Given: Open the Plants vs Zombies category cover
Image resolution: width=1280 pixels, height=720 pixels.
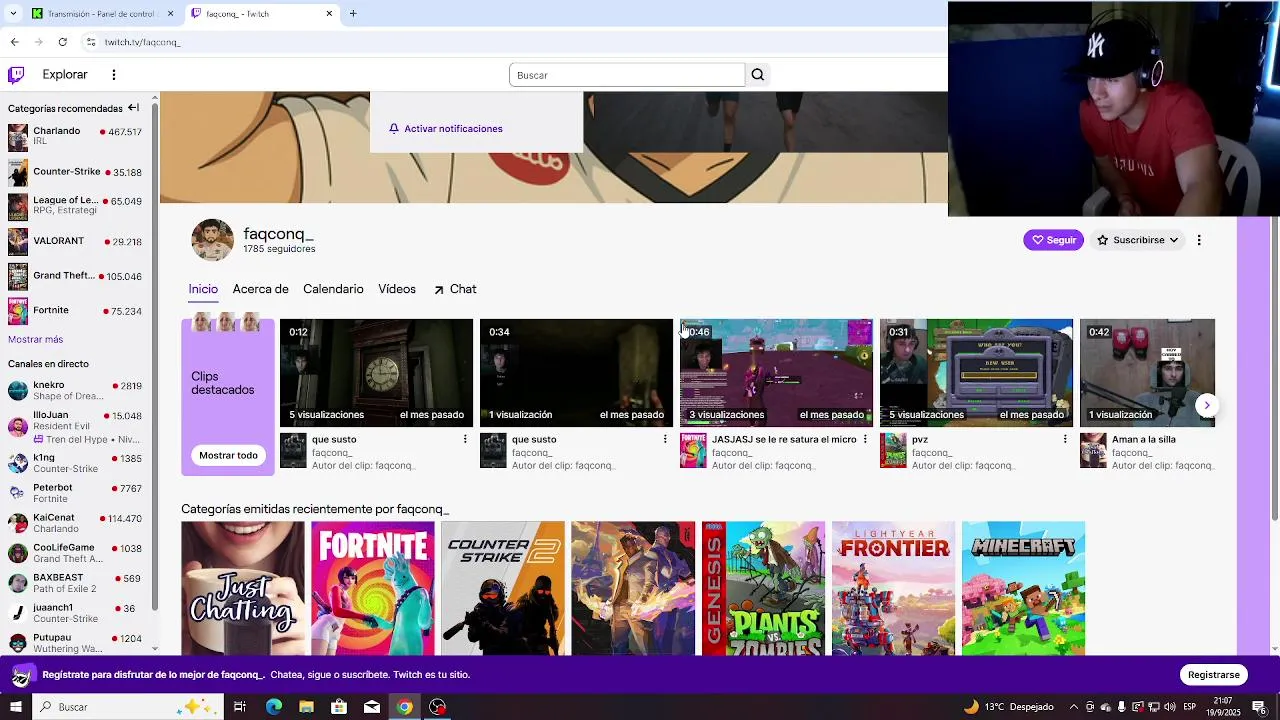Looking at the screenshot, I should tap(763, 588).
